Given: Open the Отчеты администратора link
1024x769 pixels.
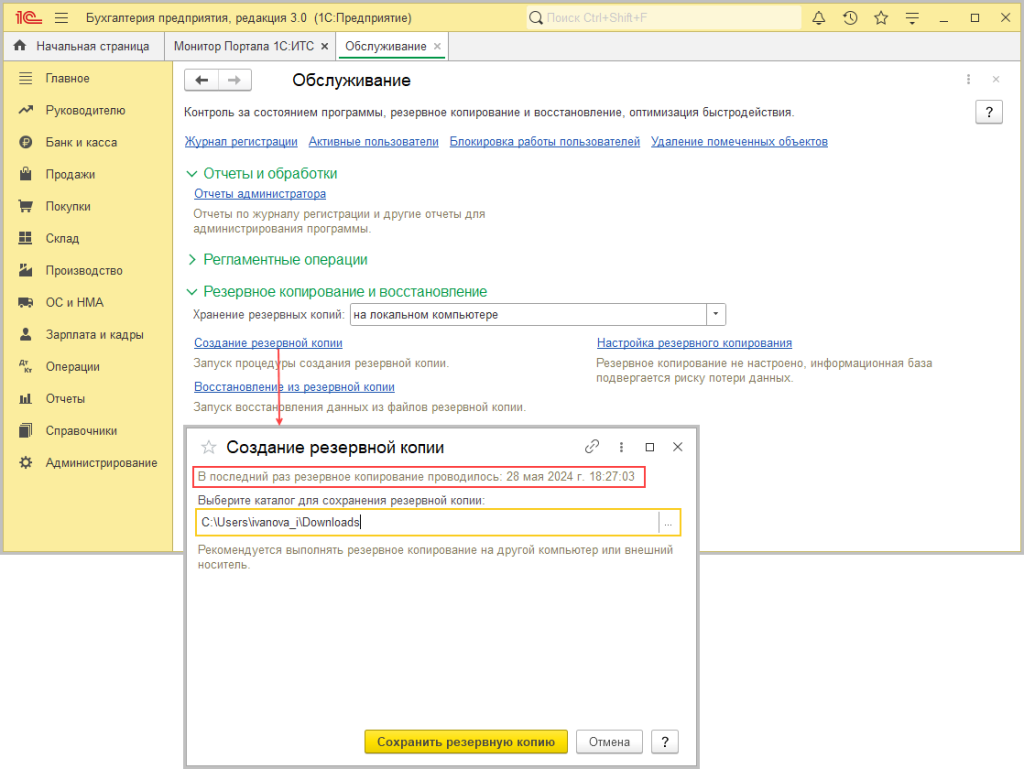Looking at the screenshot, I should coord(260,194).
